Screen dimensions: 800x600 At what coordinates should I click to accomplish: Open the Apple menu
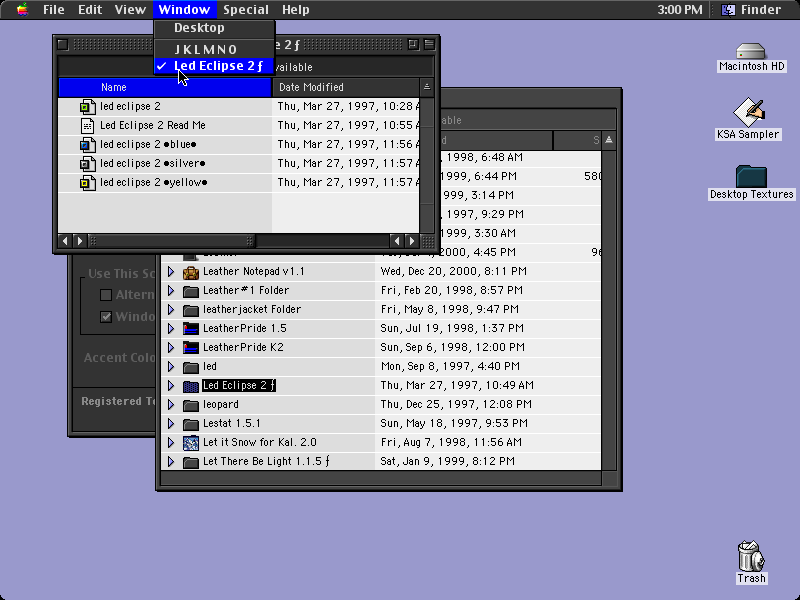(x=22, y=9)
